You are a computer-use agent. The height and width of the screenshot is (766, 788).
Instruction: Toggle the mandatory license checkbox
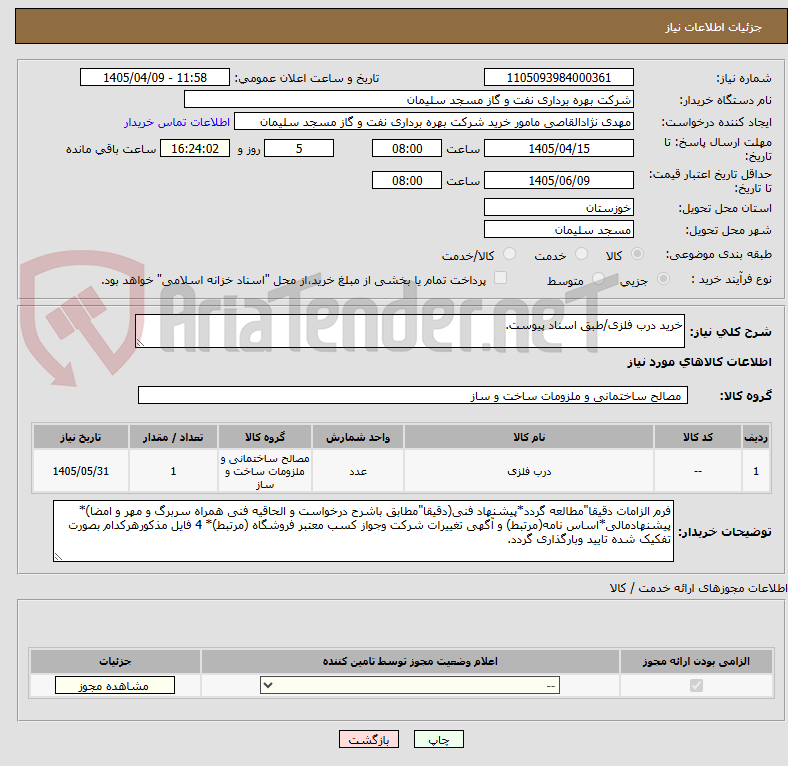[696, 685]
